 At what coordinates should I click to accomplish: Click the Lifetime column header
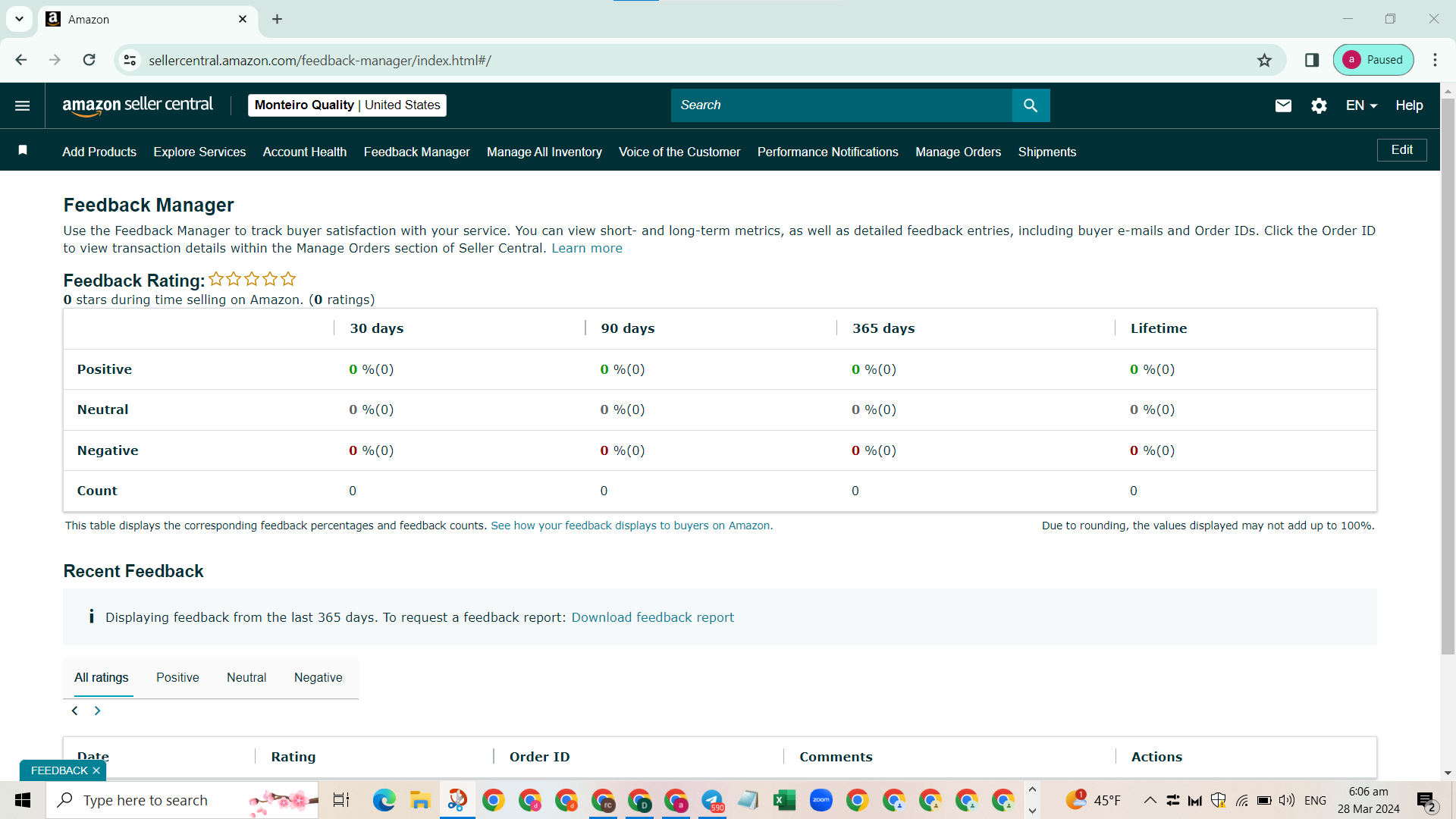[1159, 328]
